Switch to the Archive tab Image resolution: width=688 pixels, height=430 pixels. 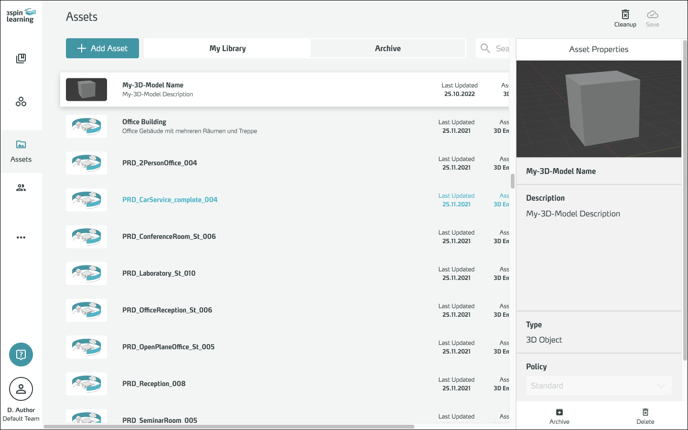coord(388,48)
